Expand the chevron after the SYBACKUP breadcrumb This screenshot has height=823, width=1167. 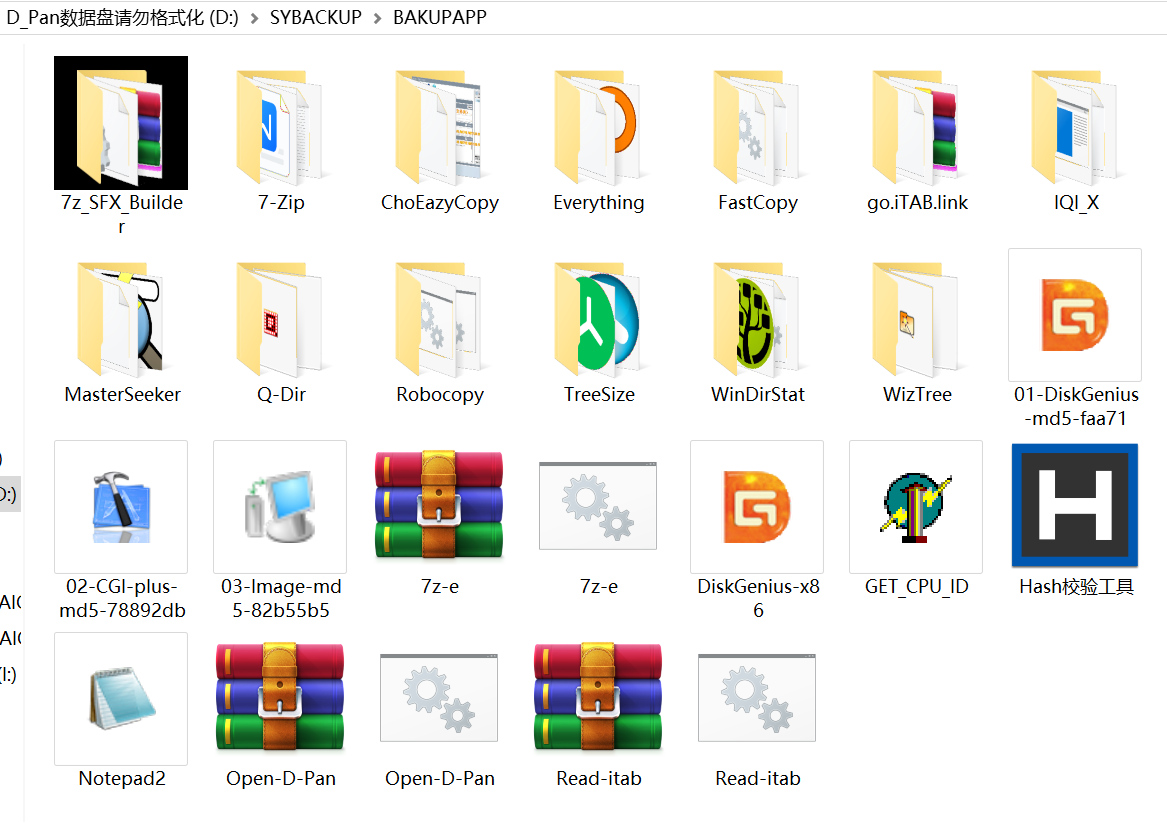[x=377, y=18]
